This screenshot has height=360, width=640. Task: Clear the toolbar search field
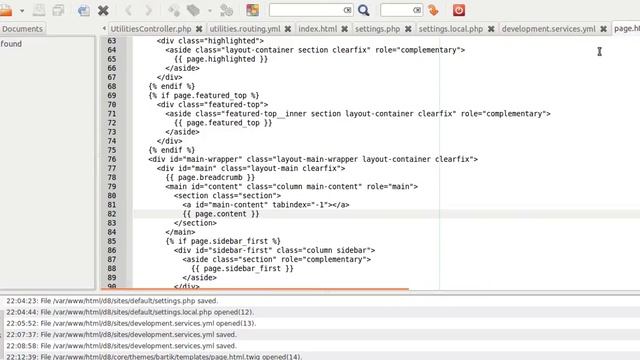click(347, 10)
